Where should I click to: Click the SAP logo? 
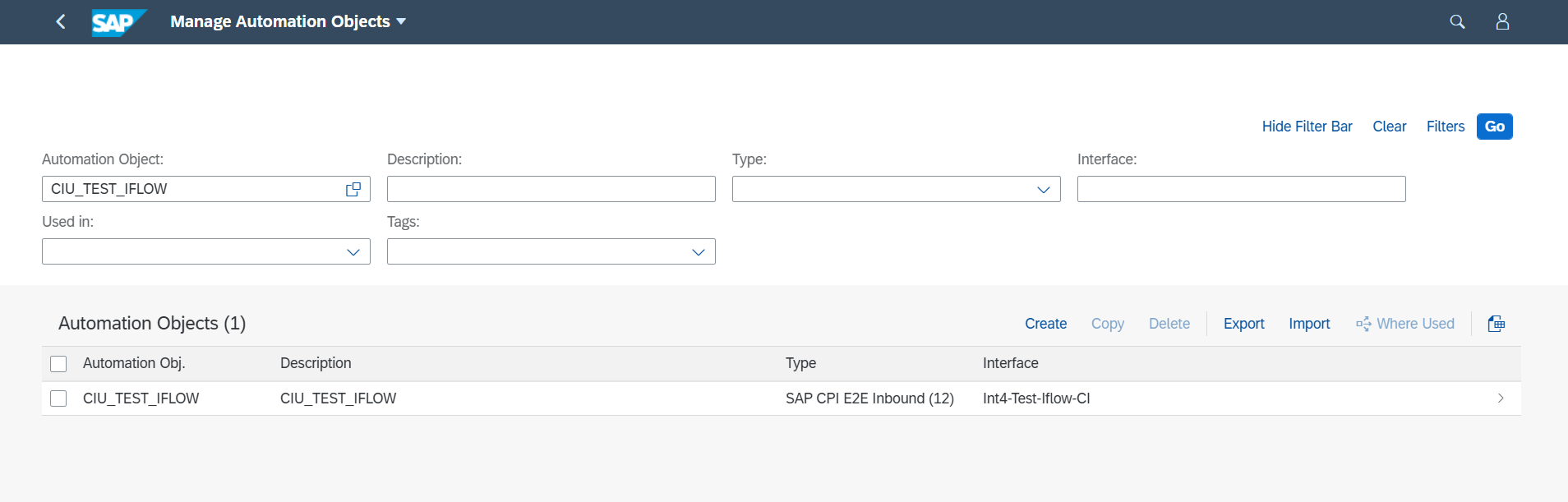tap(118, 22)
